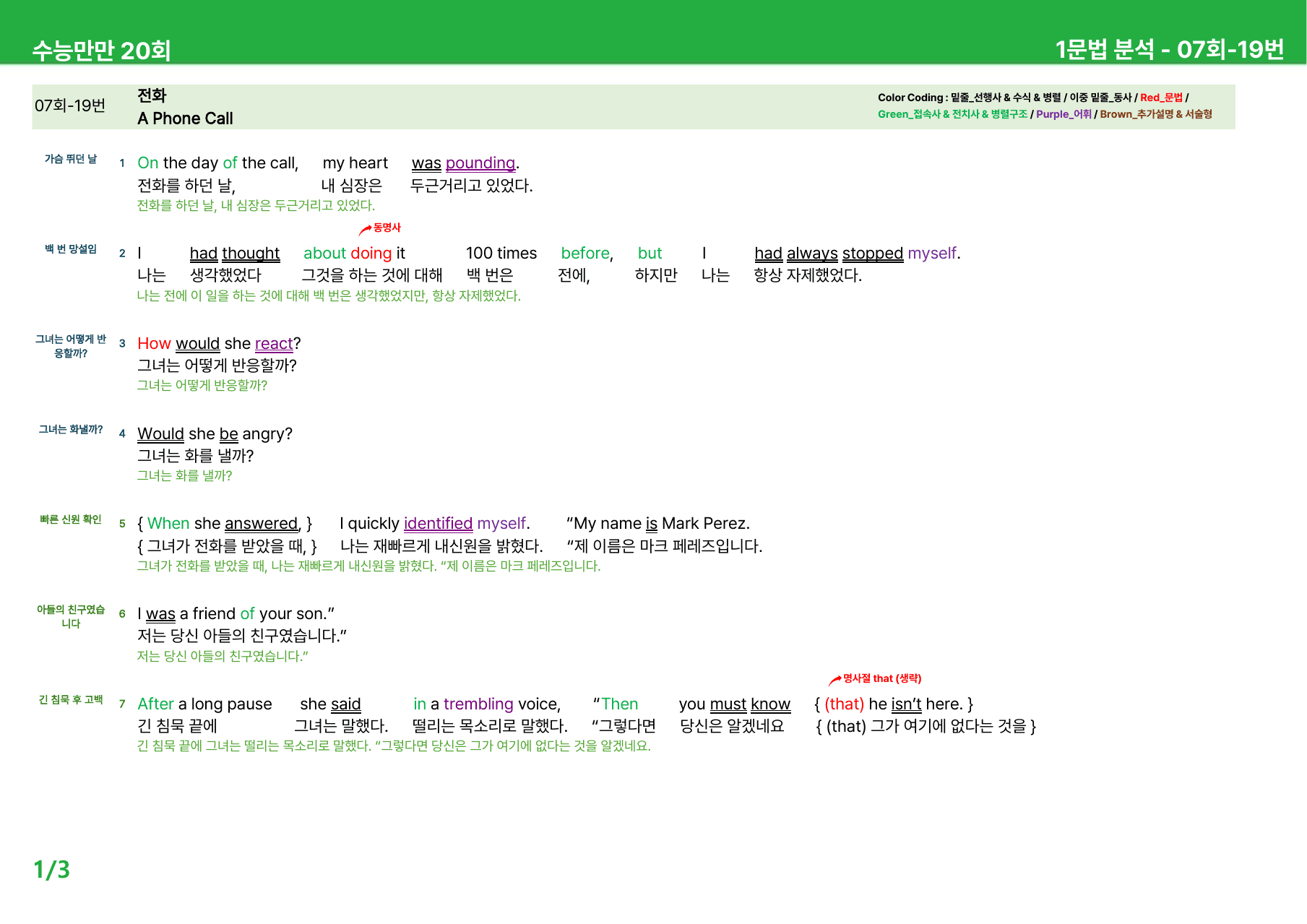The image size is (1307, 924).
Task: Click the side note 아들의 친구였습니다
Action: (71, 616)
